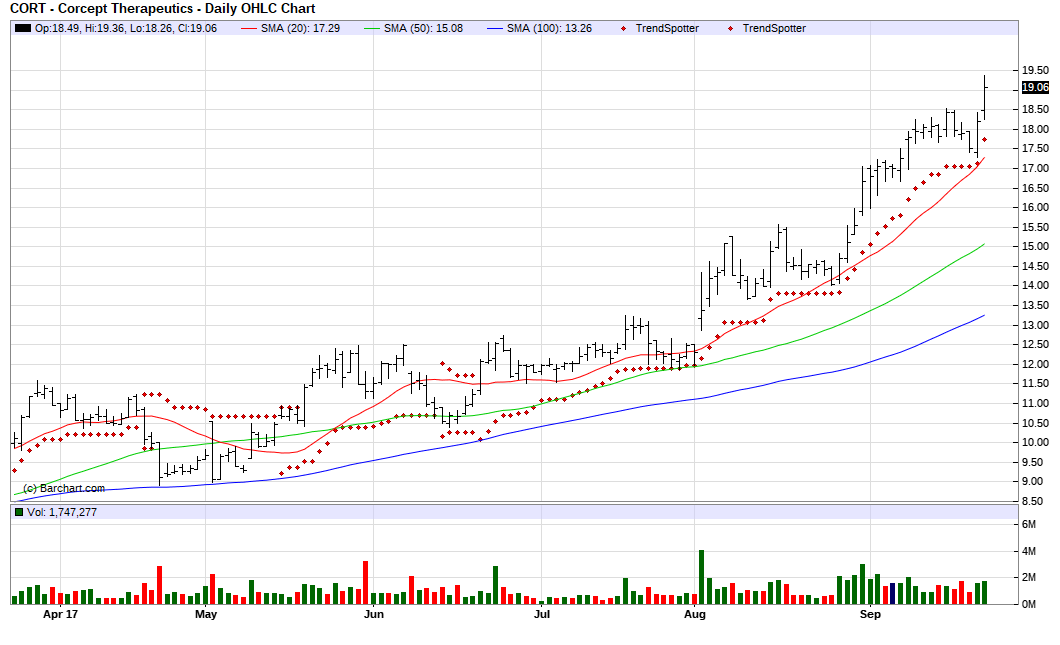1060x645 pixels.
Task: Click the 14.00 price axis label
Action: (1035, 285)
